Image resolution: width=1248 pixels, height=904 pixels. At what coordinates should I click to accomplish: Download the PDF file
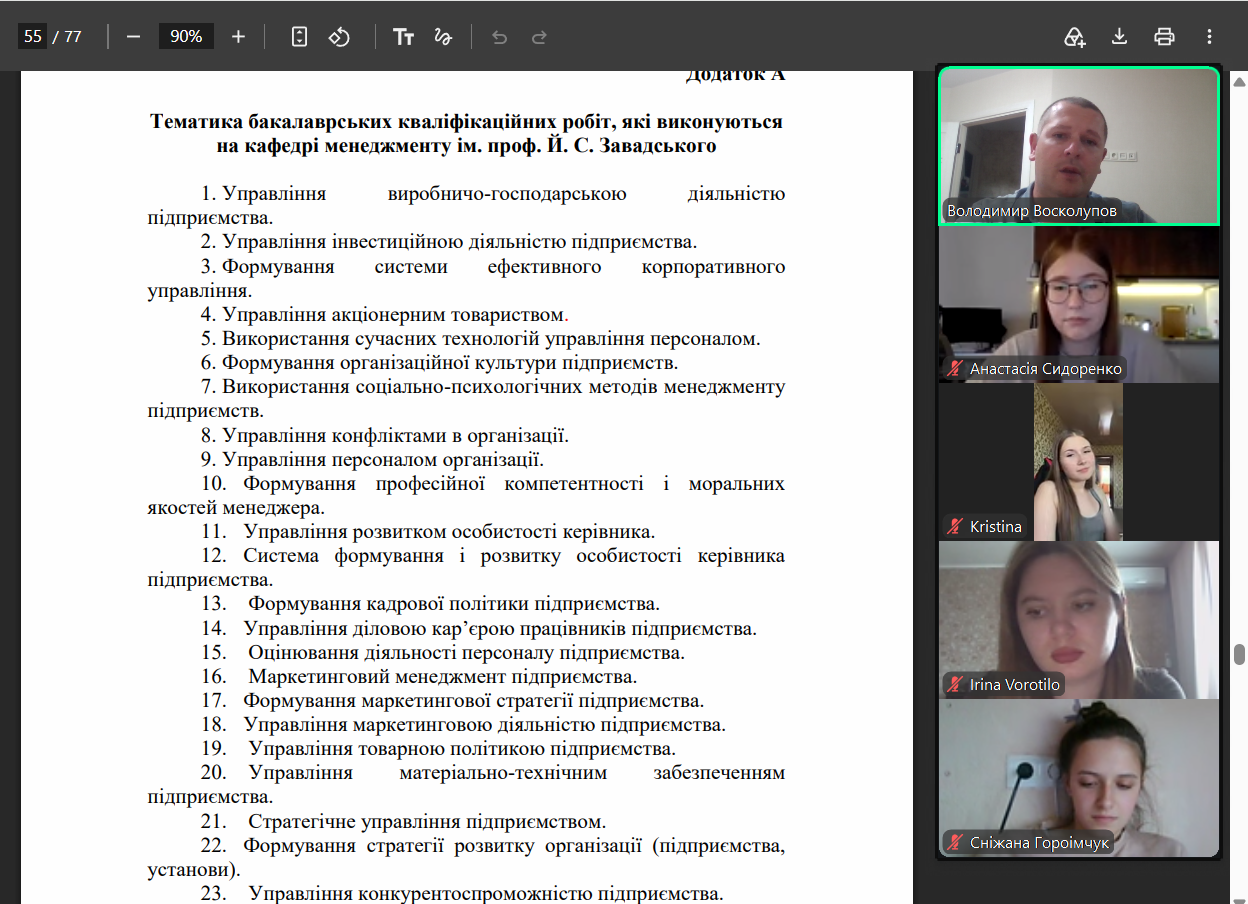1119,37
